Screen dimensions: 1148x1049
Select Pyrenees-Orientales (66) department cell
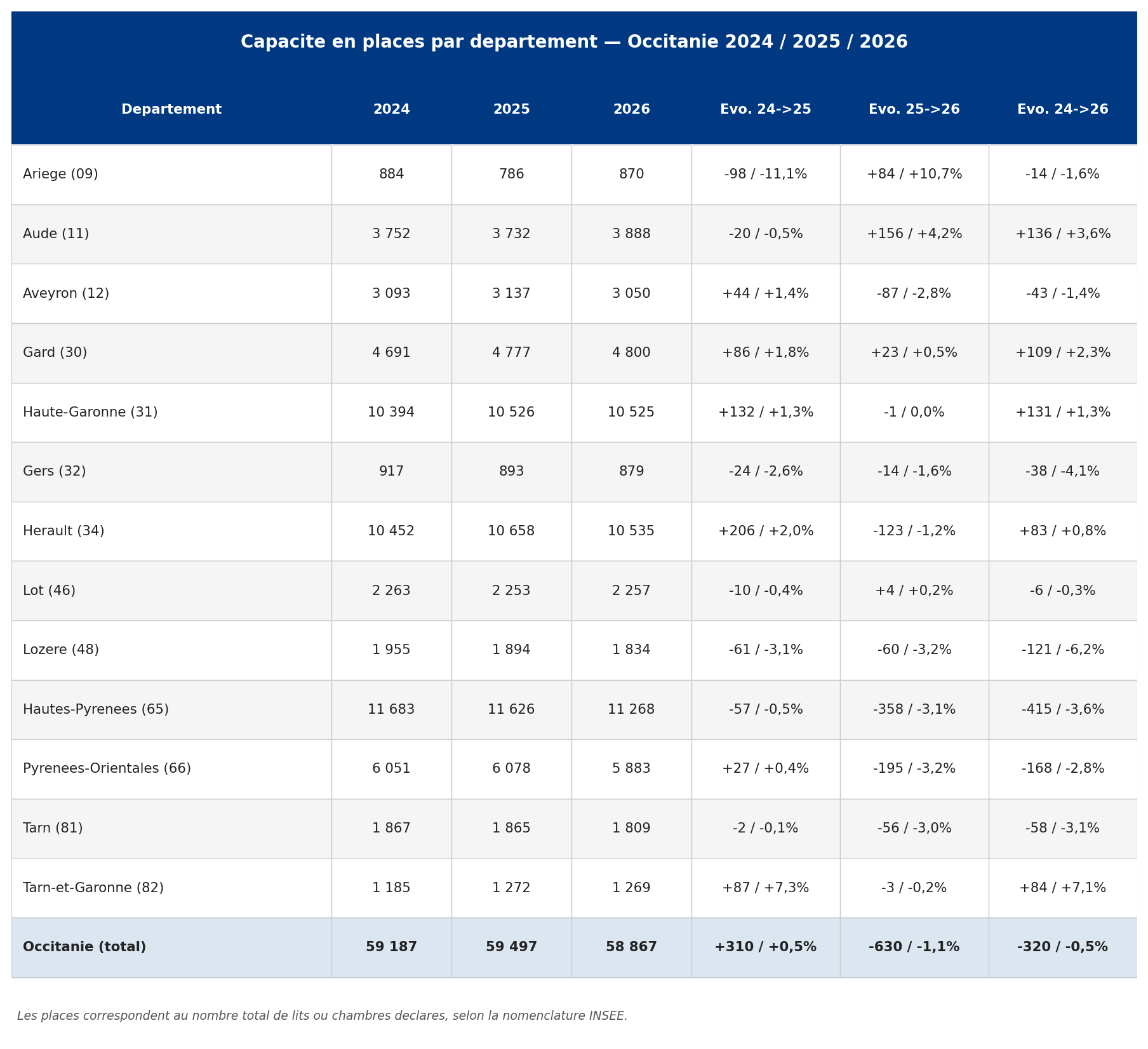coord(171,769)
